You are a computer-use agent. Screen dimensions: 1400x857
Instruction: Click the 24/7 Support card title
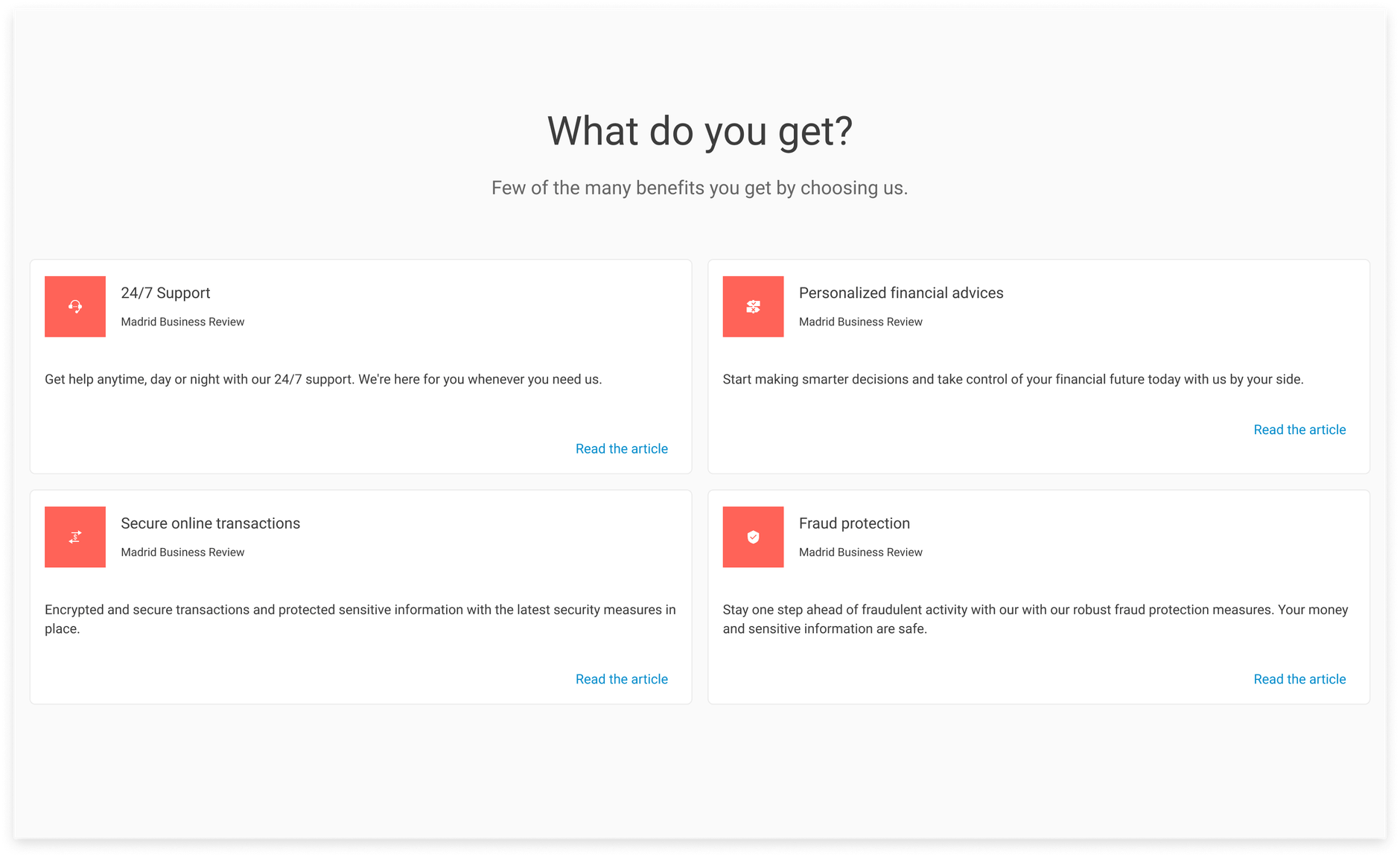click(165, 293)
